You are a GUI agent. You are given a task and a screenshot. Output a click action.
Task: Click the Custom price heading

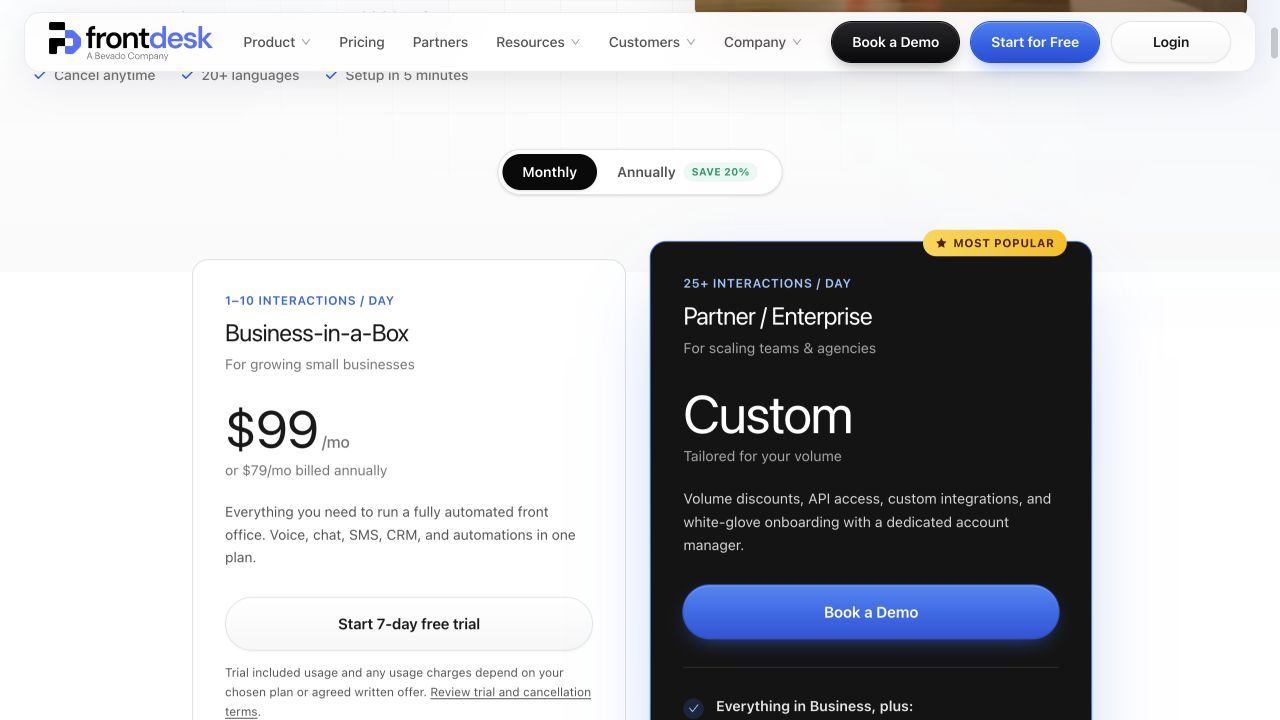tap(768, 415)
